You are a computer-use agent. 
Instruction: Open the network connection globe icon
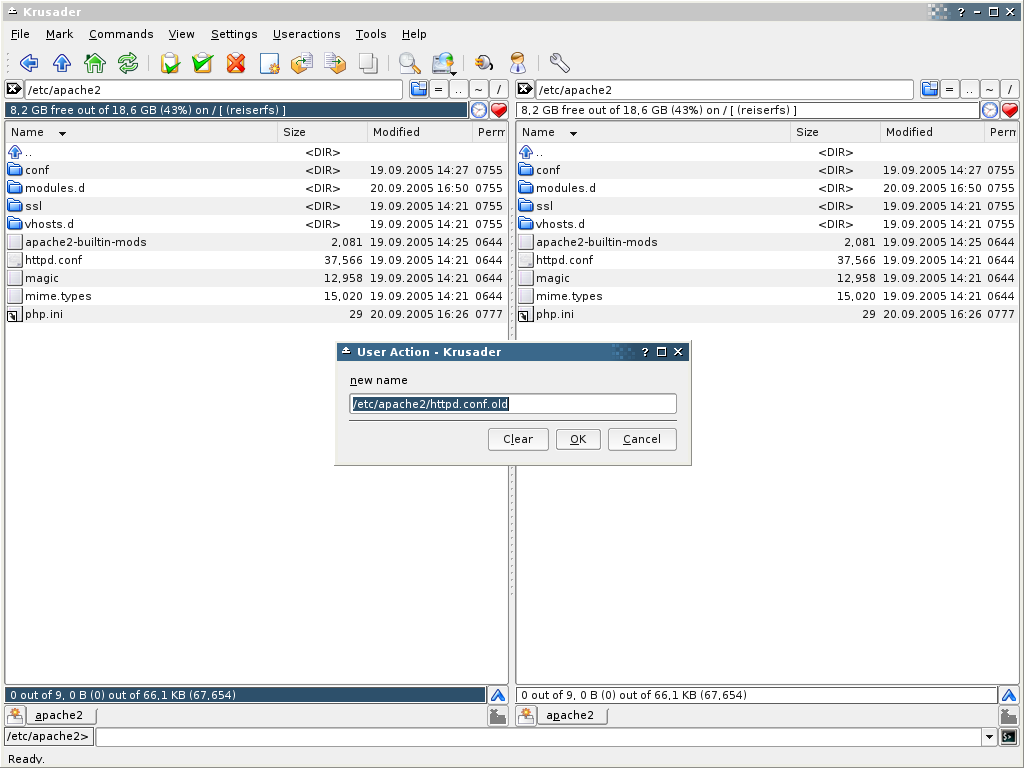point(443,63)
